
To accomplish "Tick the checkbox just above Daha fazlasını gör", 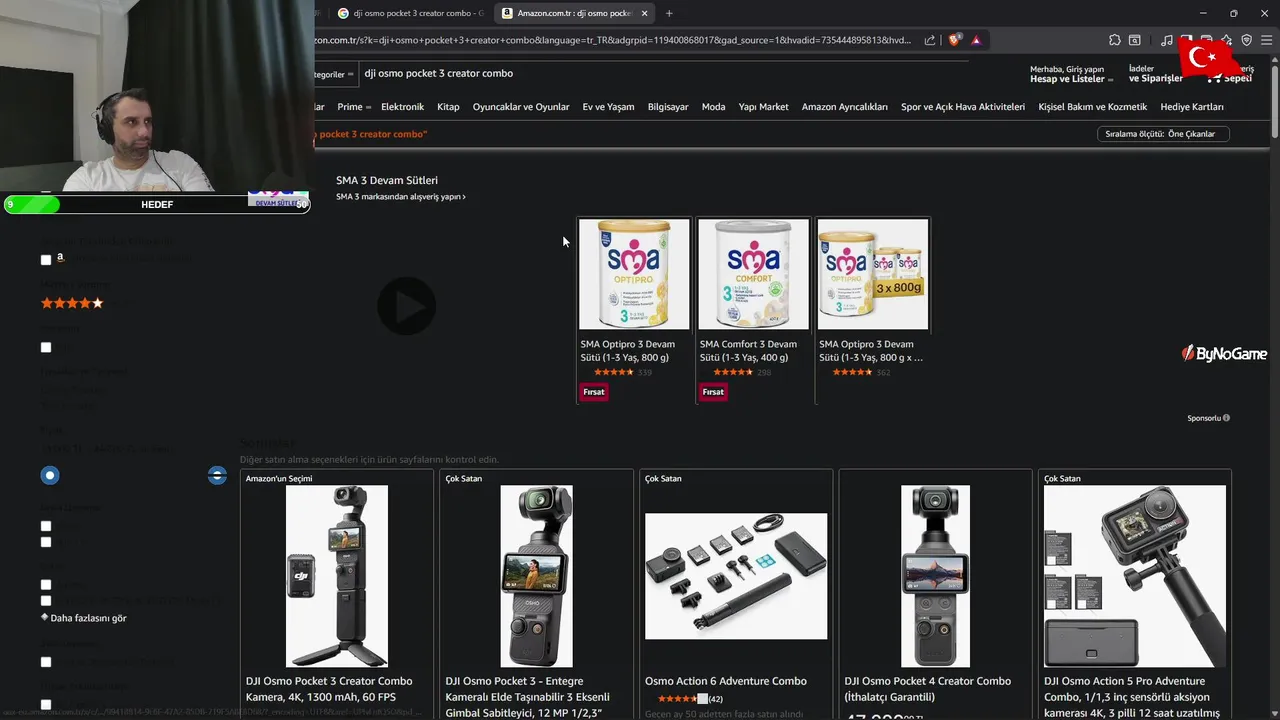I will [46, 601].
